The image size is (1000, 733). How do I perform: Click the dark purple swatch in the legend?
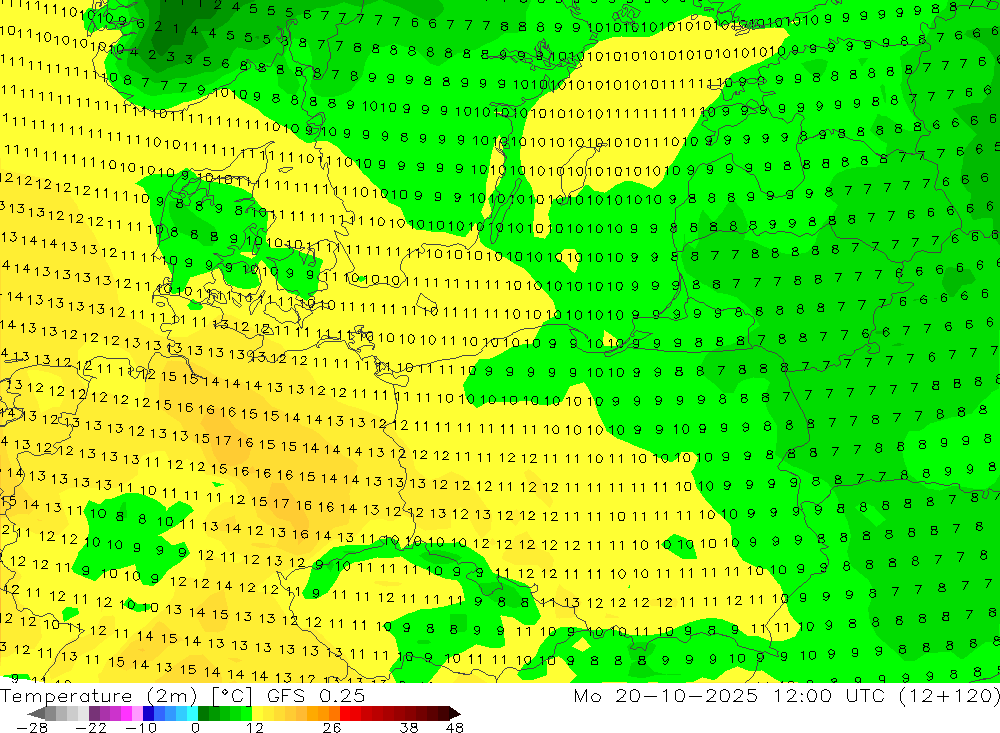tap(94, 713)
